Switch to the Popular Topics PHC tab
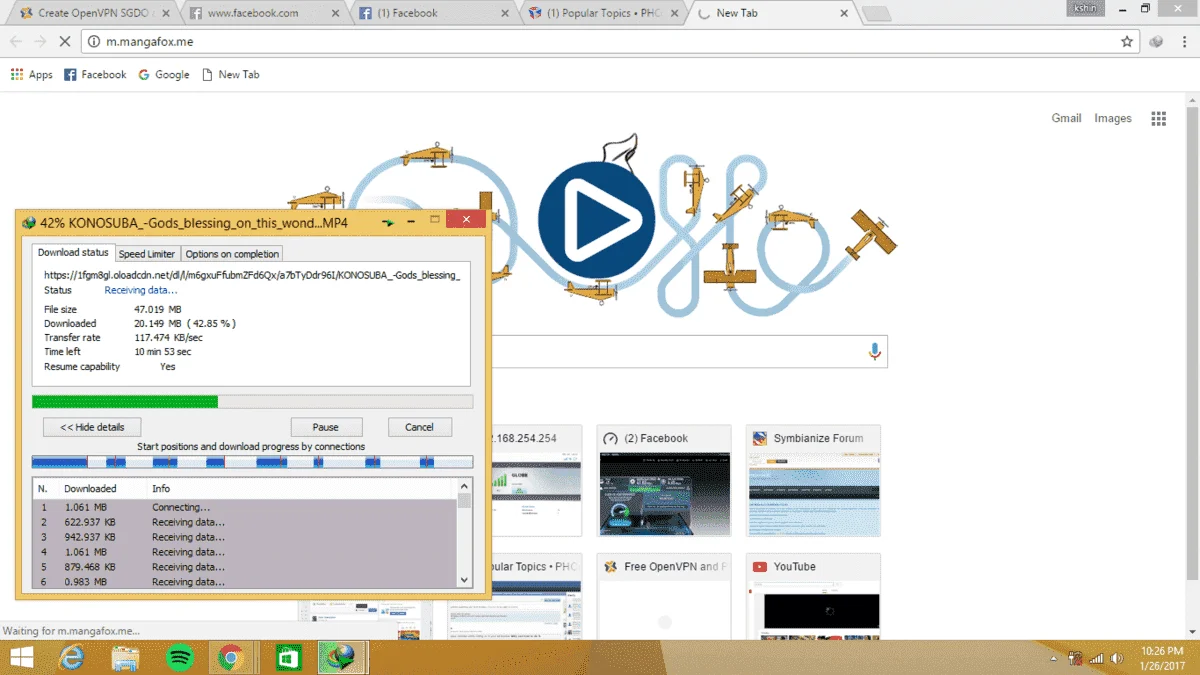Viewport: 1200px width, 675px height. click(603, 13)
